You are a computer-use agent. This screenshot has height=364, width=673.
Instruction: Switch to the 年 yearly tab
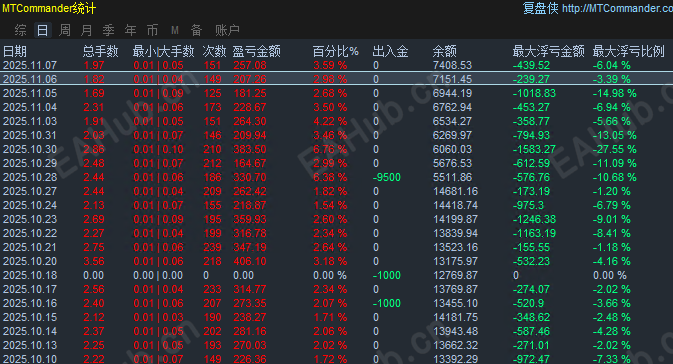tap(130, 30)
